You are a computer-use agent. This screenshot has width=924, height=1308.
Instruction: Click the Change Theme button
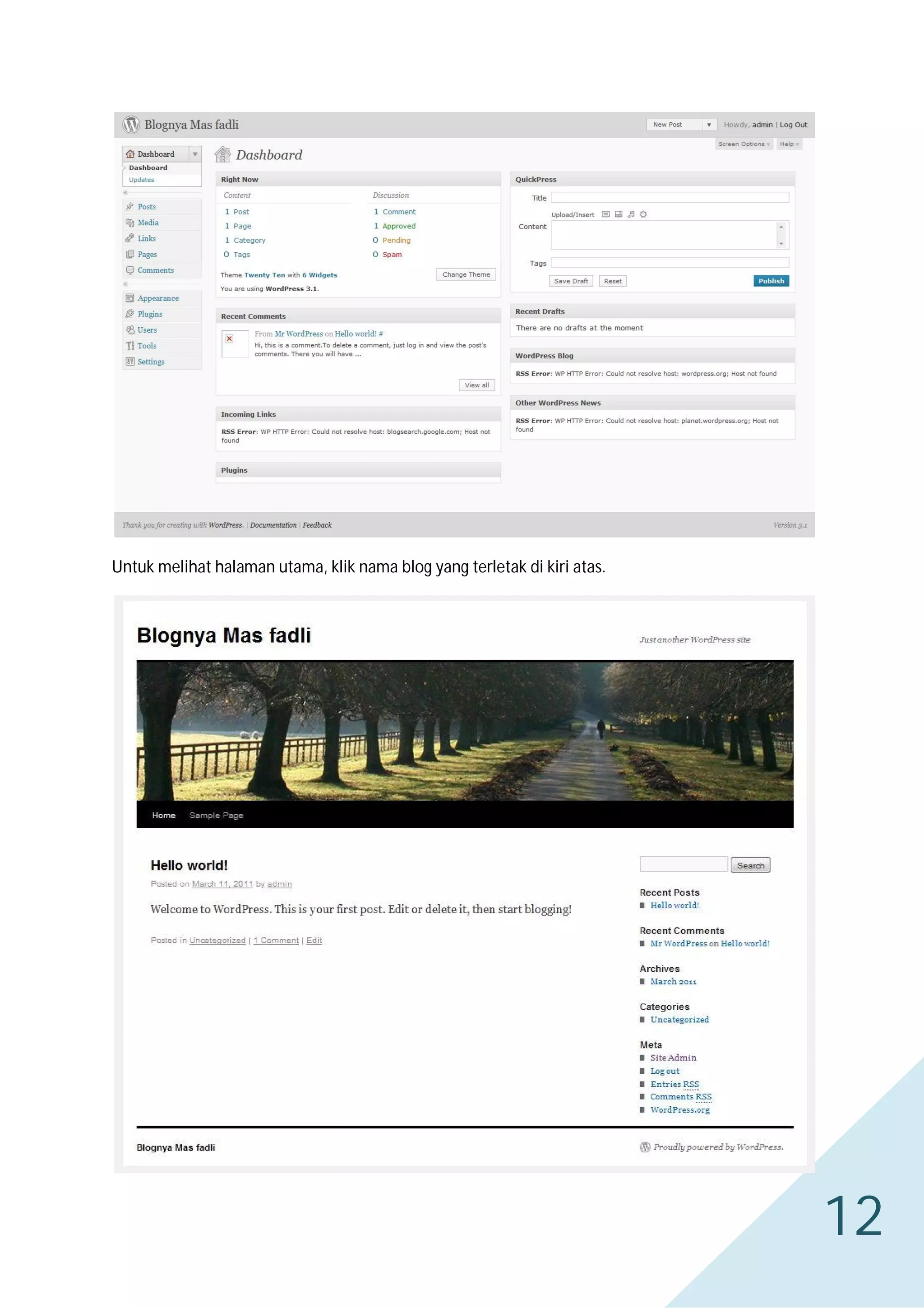(x=466, y=274)
